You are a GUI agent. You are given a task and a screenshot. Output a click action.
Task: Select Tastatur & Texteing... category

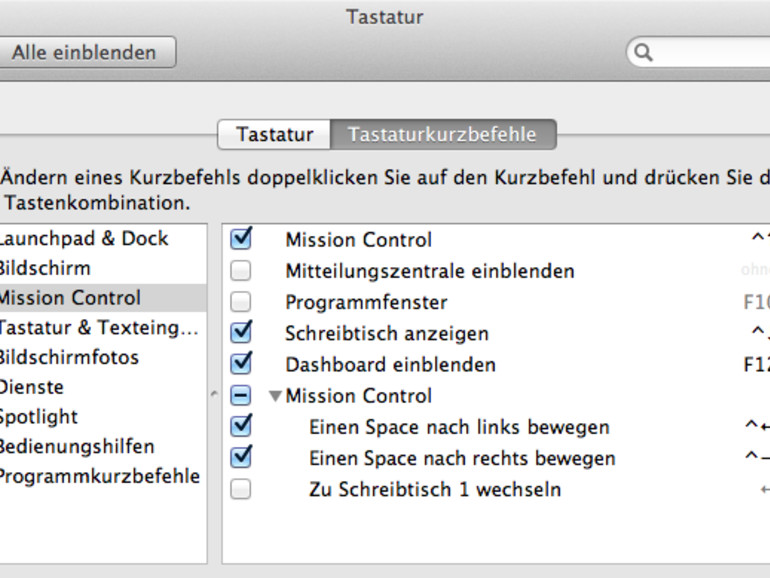102,328
